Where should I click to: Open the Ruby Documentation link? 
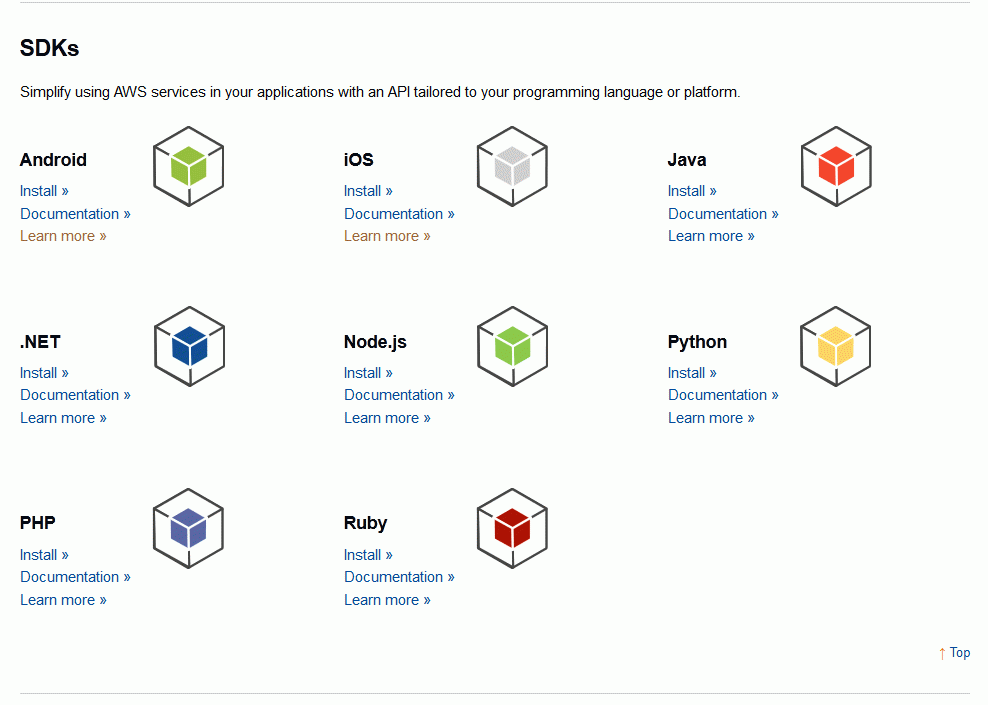(x=399, y=577)
